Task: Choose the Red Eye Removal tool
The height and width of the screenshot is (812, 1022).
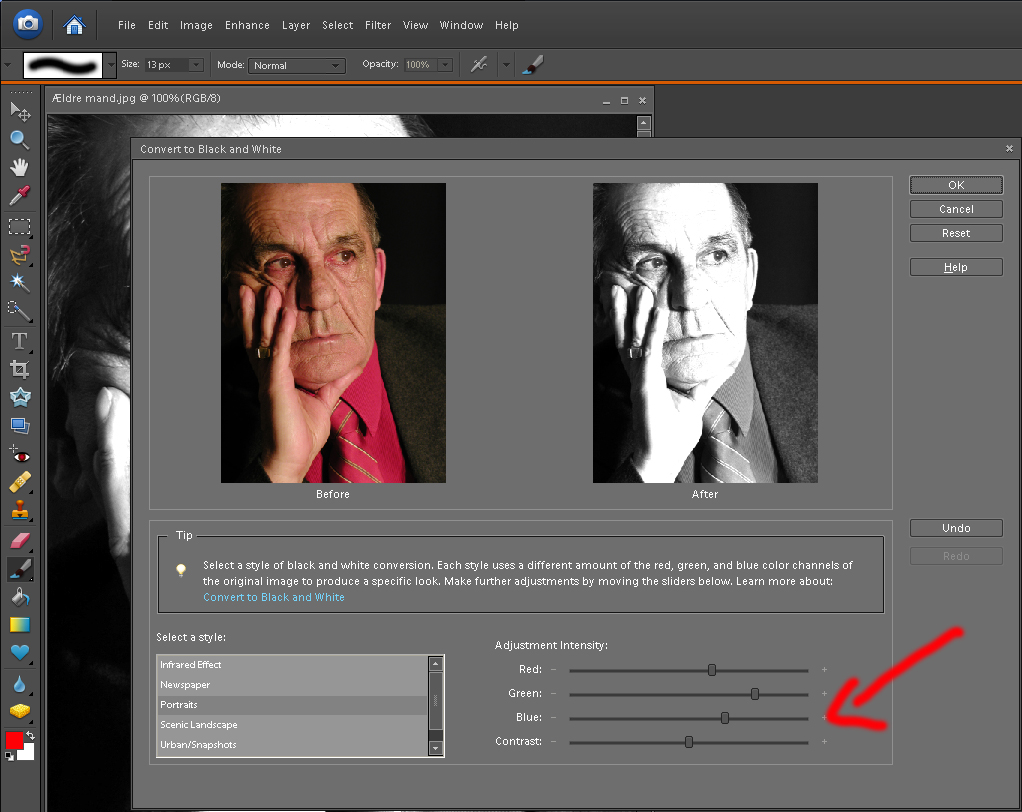Action: click(x=20, y=456)
